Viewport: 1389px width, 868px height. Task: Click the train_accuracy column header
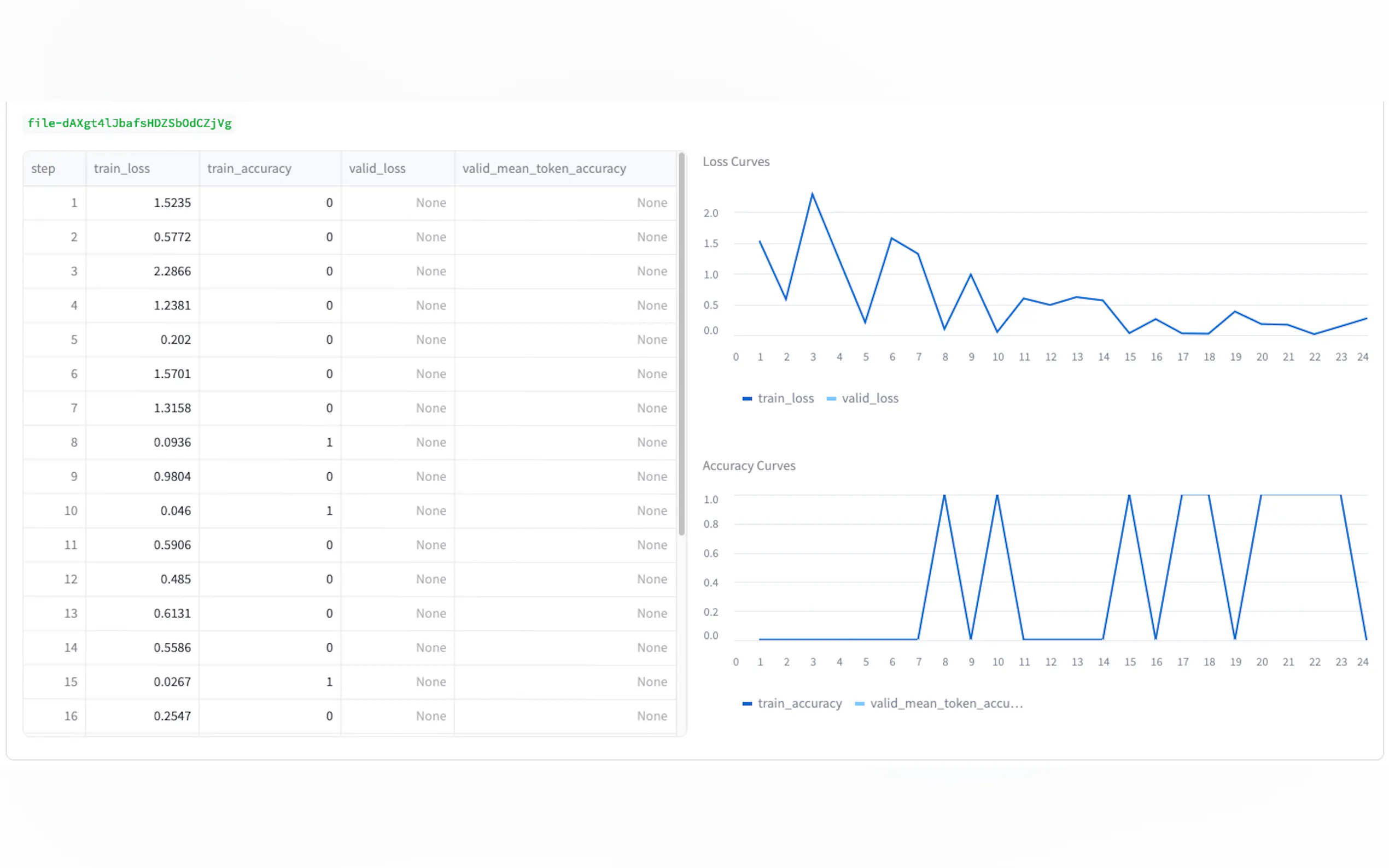[249, 168]
